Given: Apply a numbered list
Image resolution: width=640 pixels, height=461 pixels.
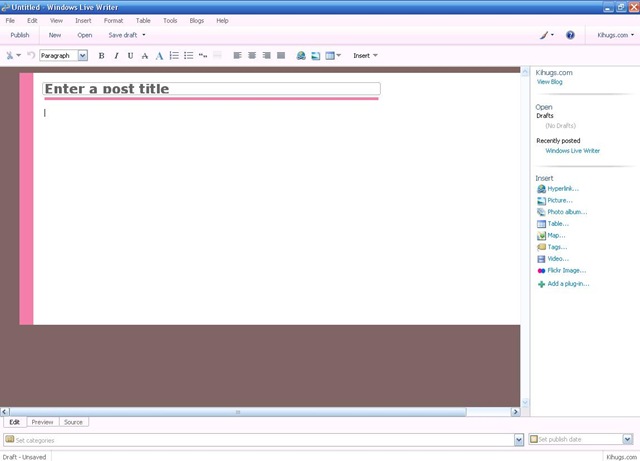Looking at the screenshot, I should point(174,56).
